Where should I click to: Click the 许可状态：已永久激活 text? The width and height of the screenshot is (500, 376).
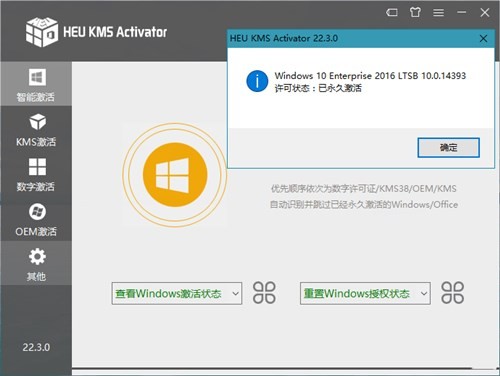pos(318,88)
